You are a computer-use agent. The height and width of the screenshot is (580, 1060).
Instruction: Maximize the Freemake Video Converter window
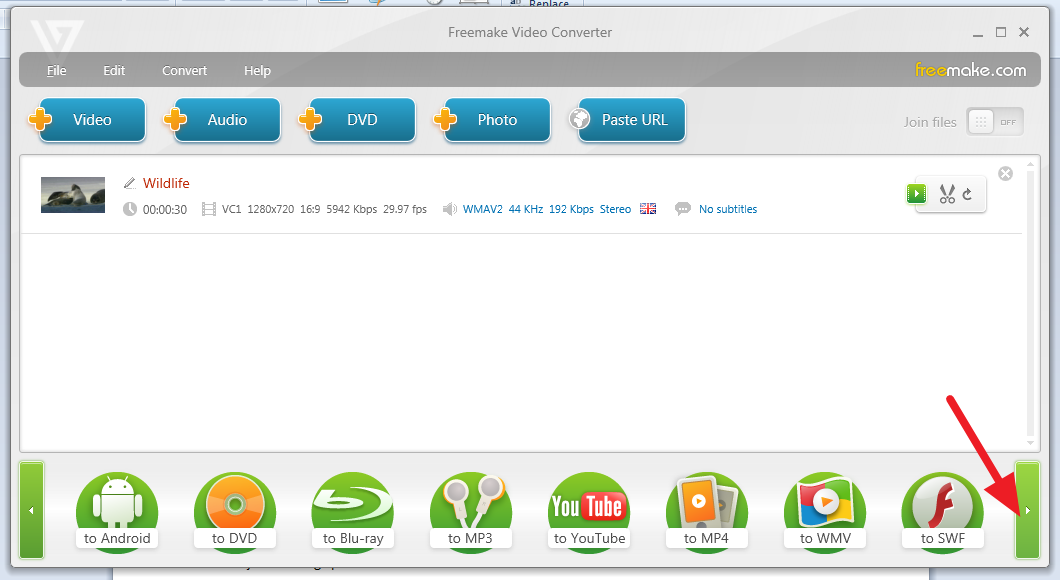(x=1001, y=32)
